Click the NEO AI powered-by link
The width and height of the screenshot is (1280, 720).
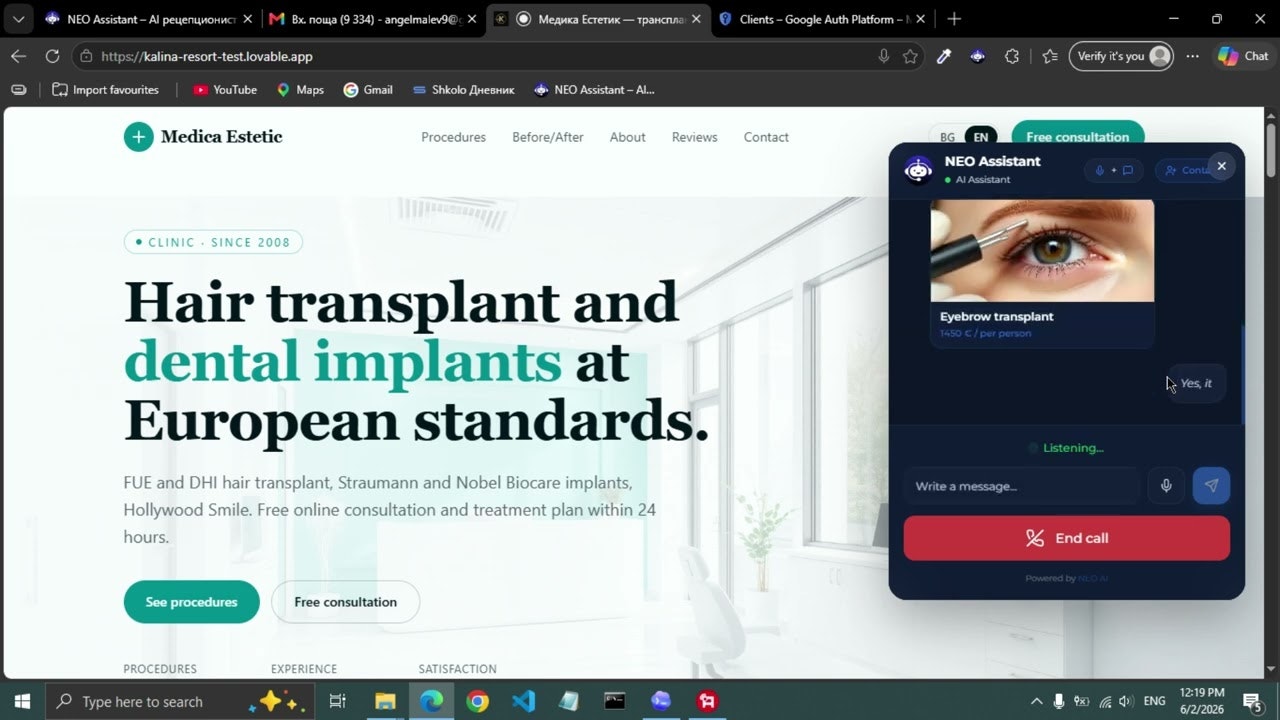click(x=1093, y=578)
